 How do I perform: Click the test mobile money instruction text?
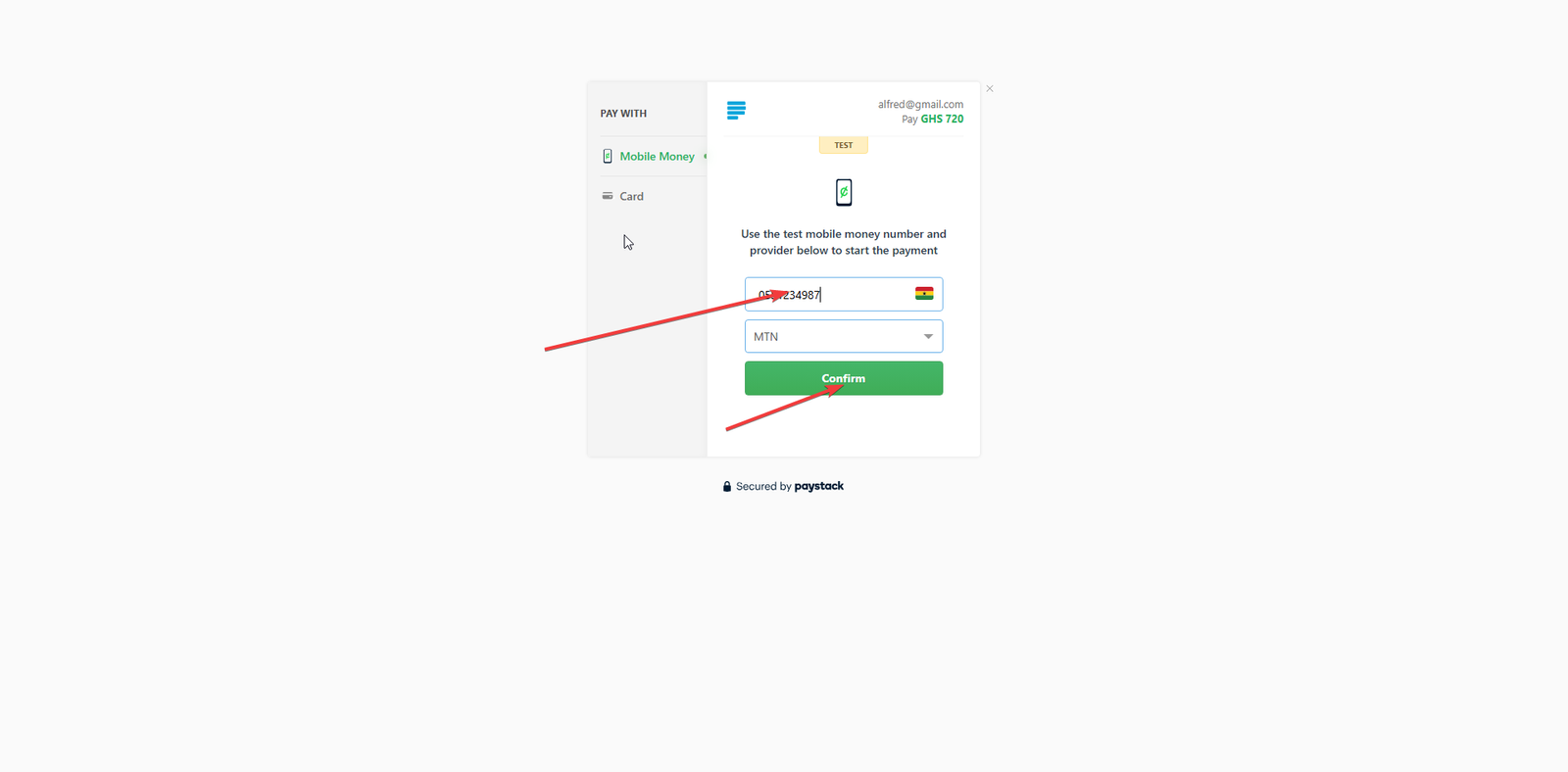tap(844, 242)
